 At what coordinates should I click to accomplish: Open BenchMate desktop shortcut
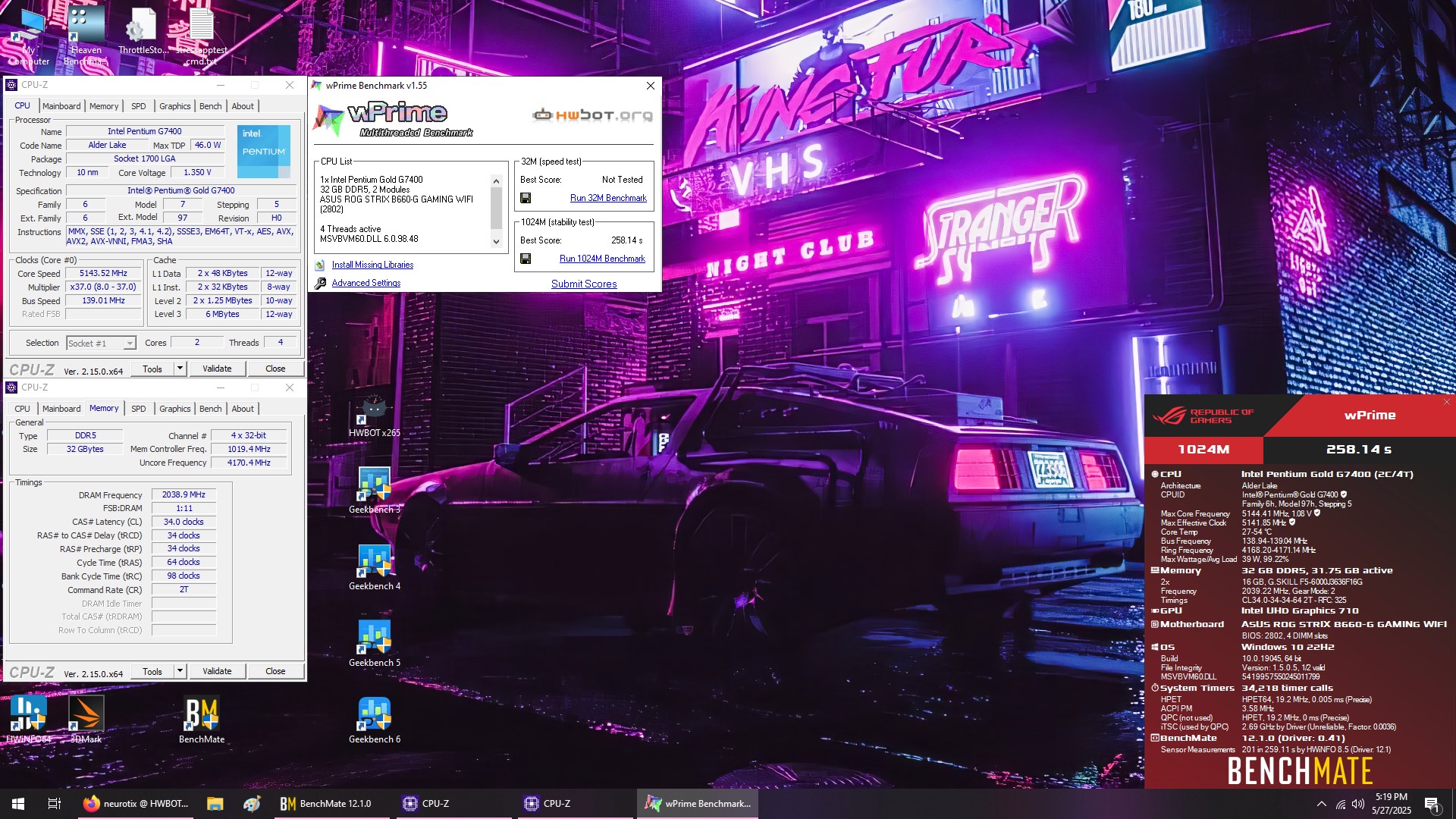click(202, 720)
